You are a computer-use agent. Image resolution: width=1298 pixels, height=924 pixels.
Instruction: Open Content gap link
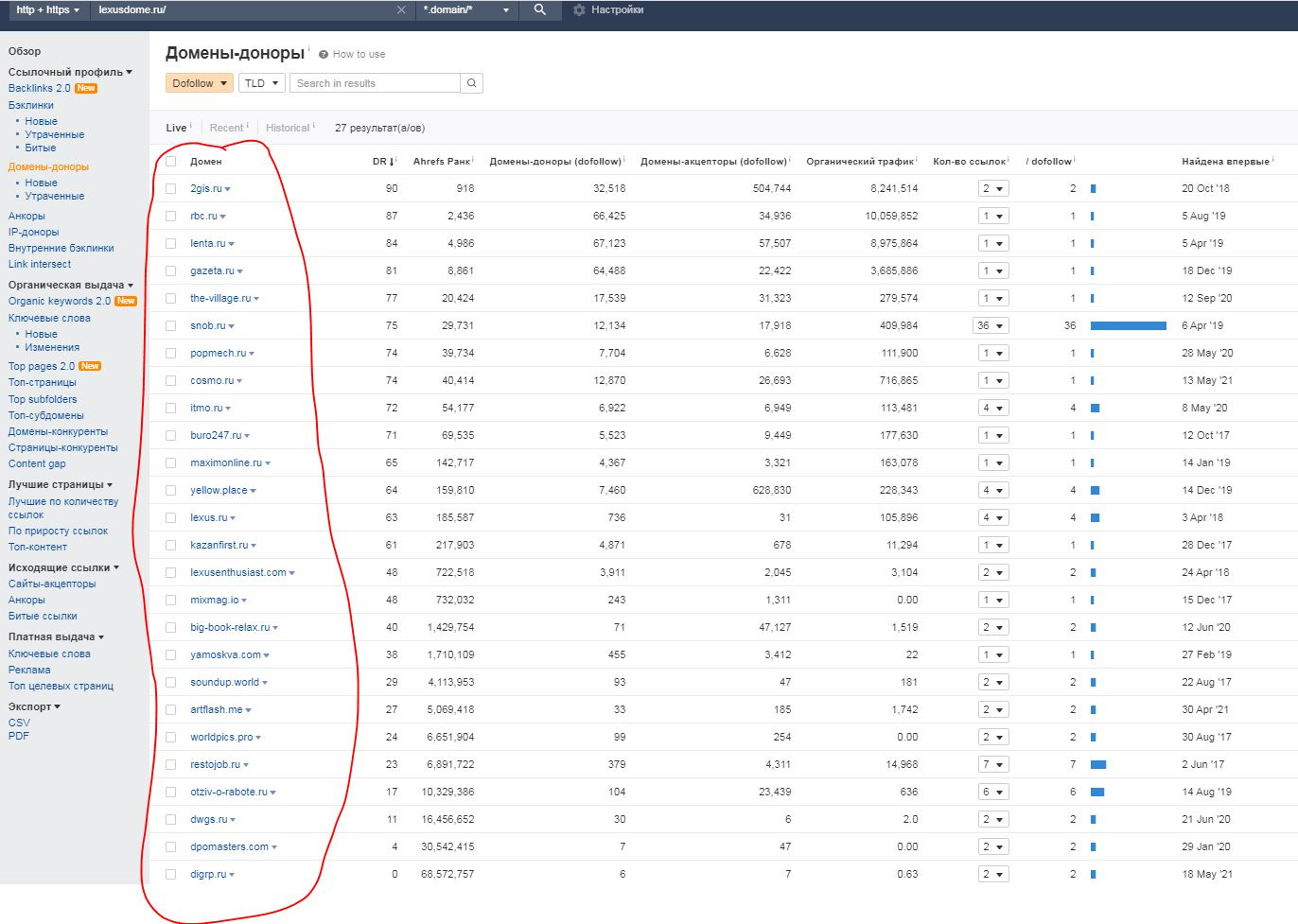37,463
